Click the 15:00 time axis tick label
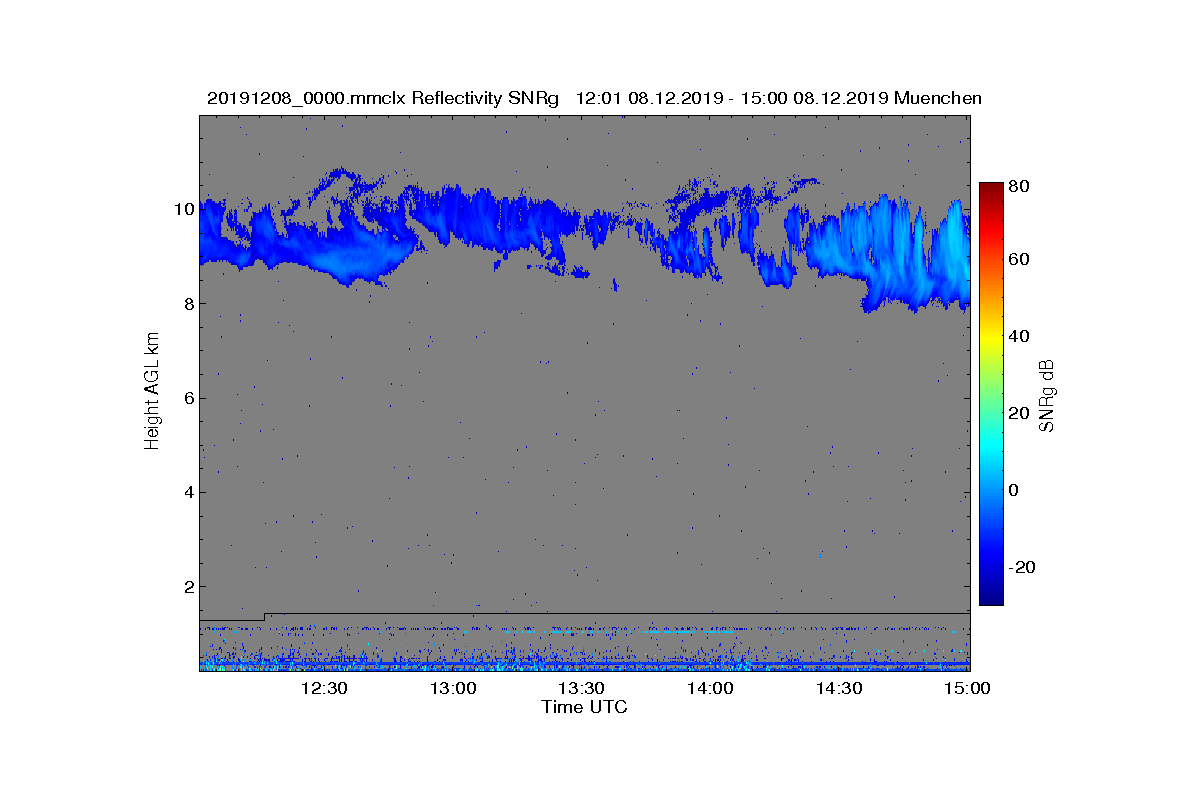The image size is (1200, 800). tap(967, 688)
